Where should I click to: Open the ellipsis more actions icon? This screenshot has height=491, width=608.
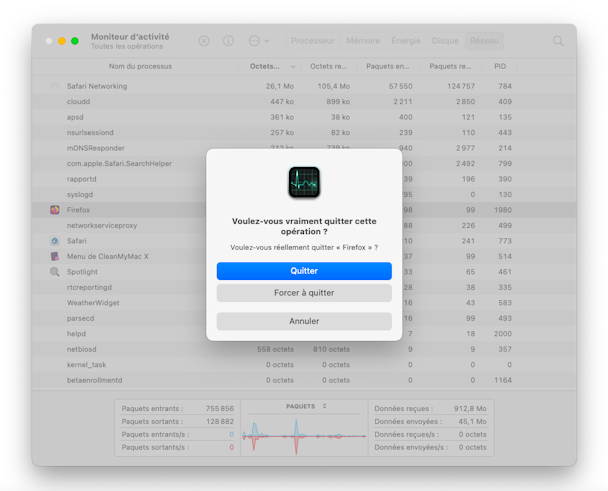(254, 41)
